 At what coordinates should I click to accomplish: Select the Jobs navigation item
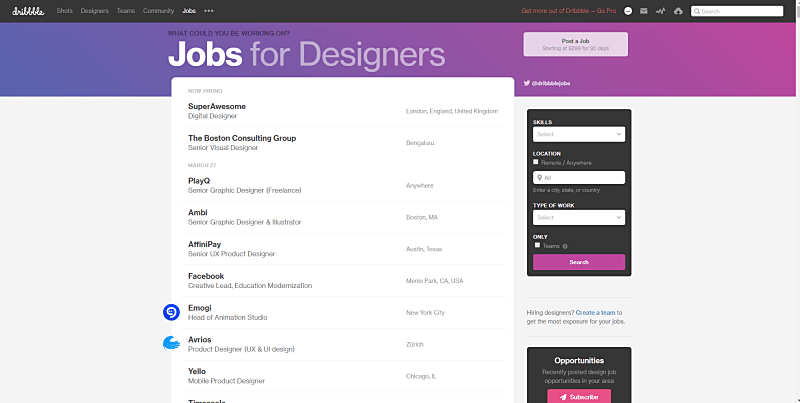pos(189,11)
